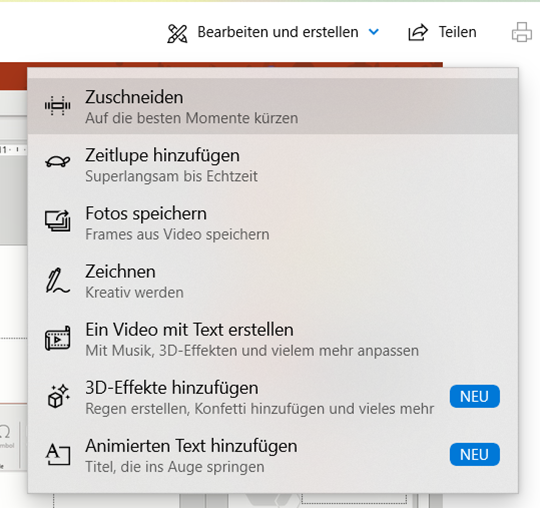Image resolution: width=540 pixels, height=508 pixels.
Task: Click the 3D effects cube icon
Action: (58, 396)
